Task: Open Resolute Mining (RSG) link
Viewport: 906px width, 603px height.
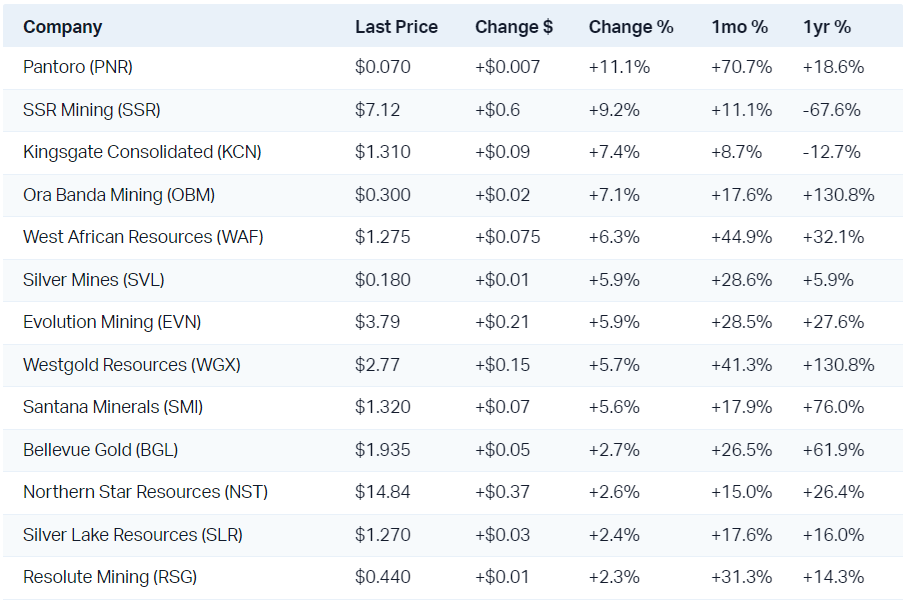Action: point(108,577)
